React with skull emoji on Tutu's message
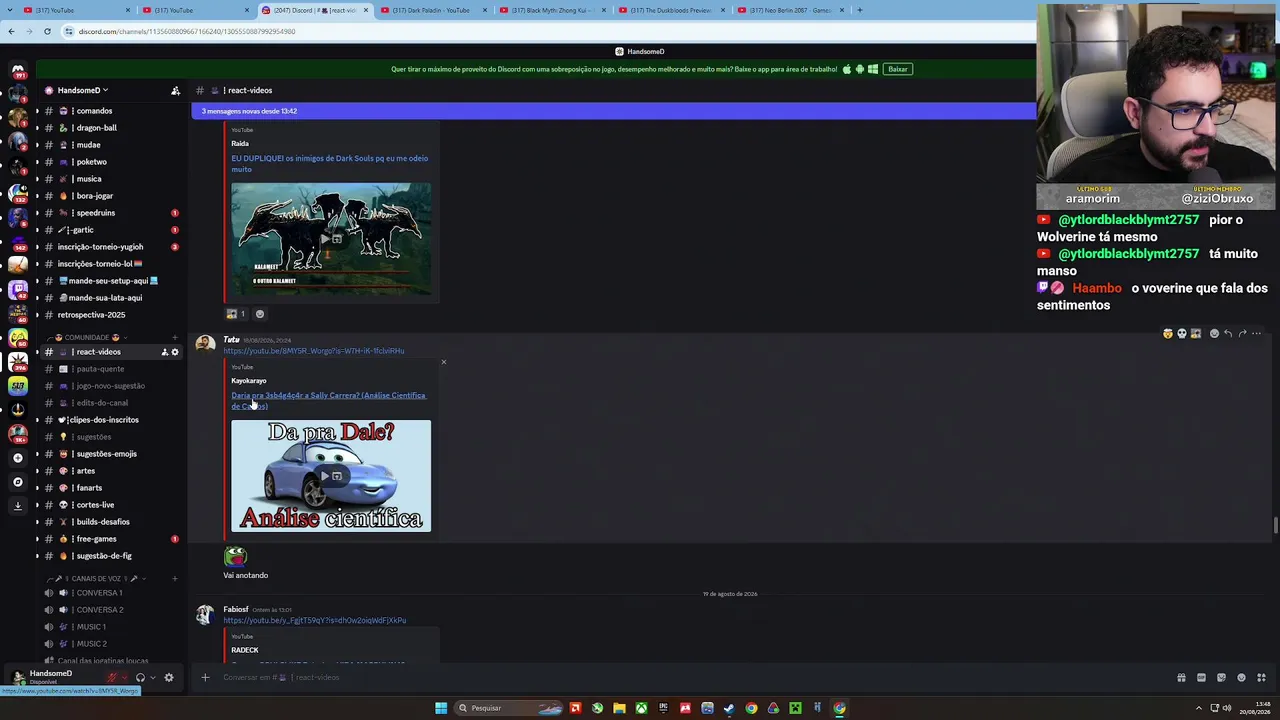The height and width of the screenshot is (720, 1280). click(x=1182, y=334)
